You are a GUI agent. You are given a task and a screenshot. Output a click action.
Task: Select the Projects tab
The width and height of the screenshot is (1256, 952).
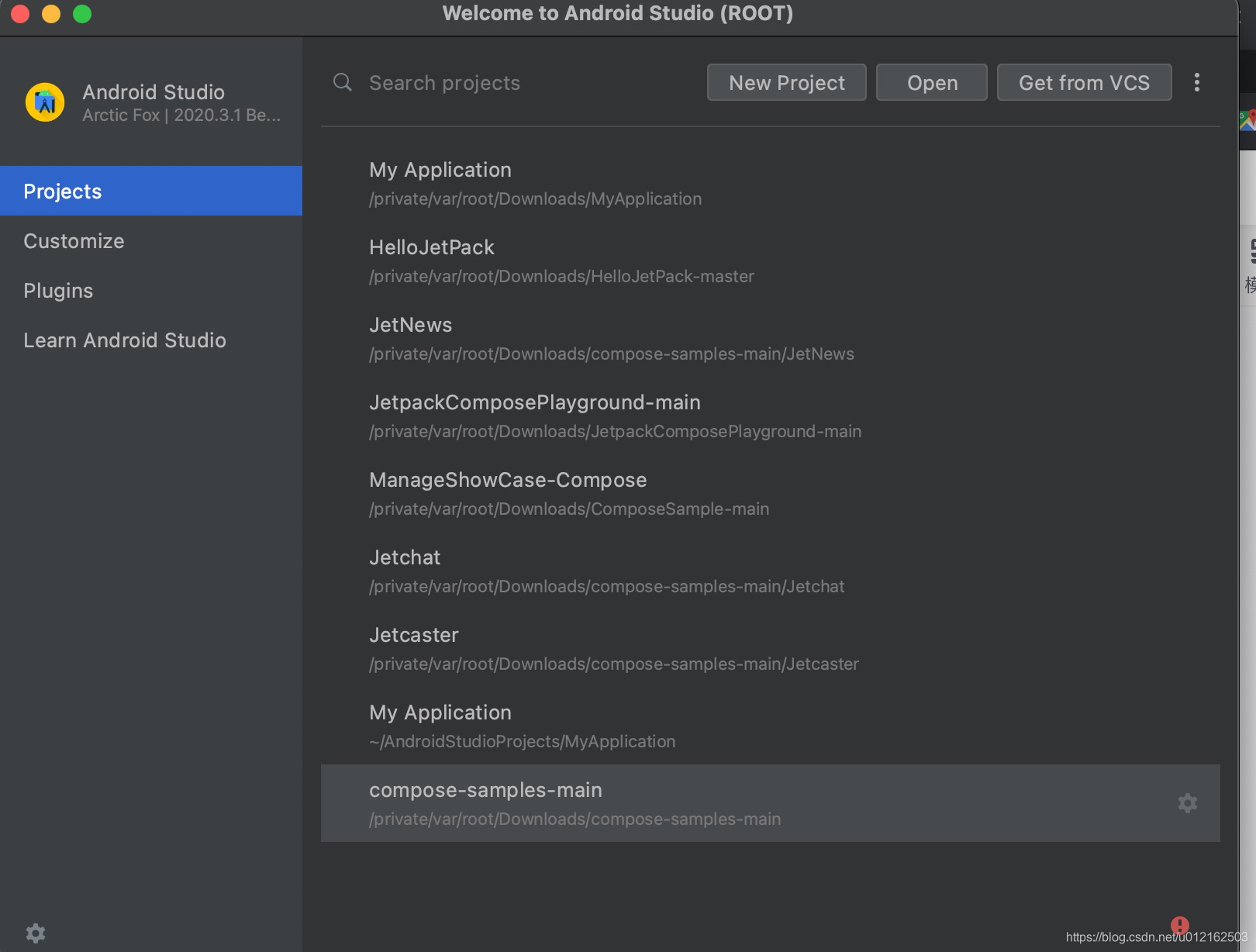click(x=151, y=191)
